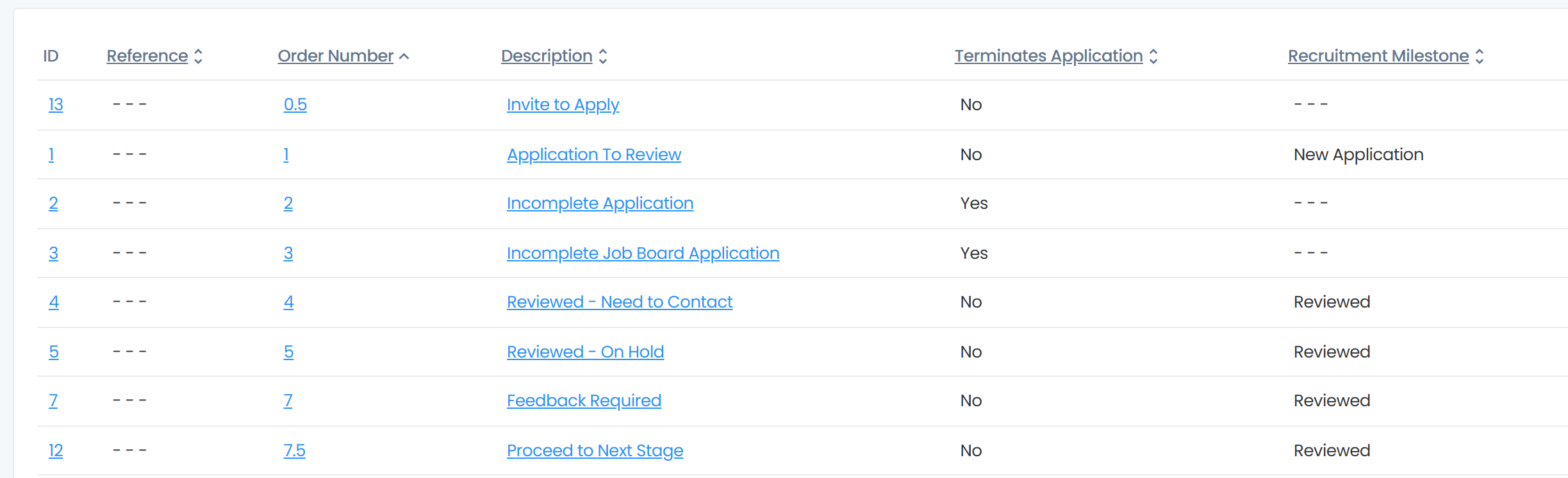This screenshot has height=478, width=1568.
Task: Sort table by Reference column header
Action: tap(147, 56)
